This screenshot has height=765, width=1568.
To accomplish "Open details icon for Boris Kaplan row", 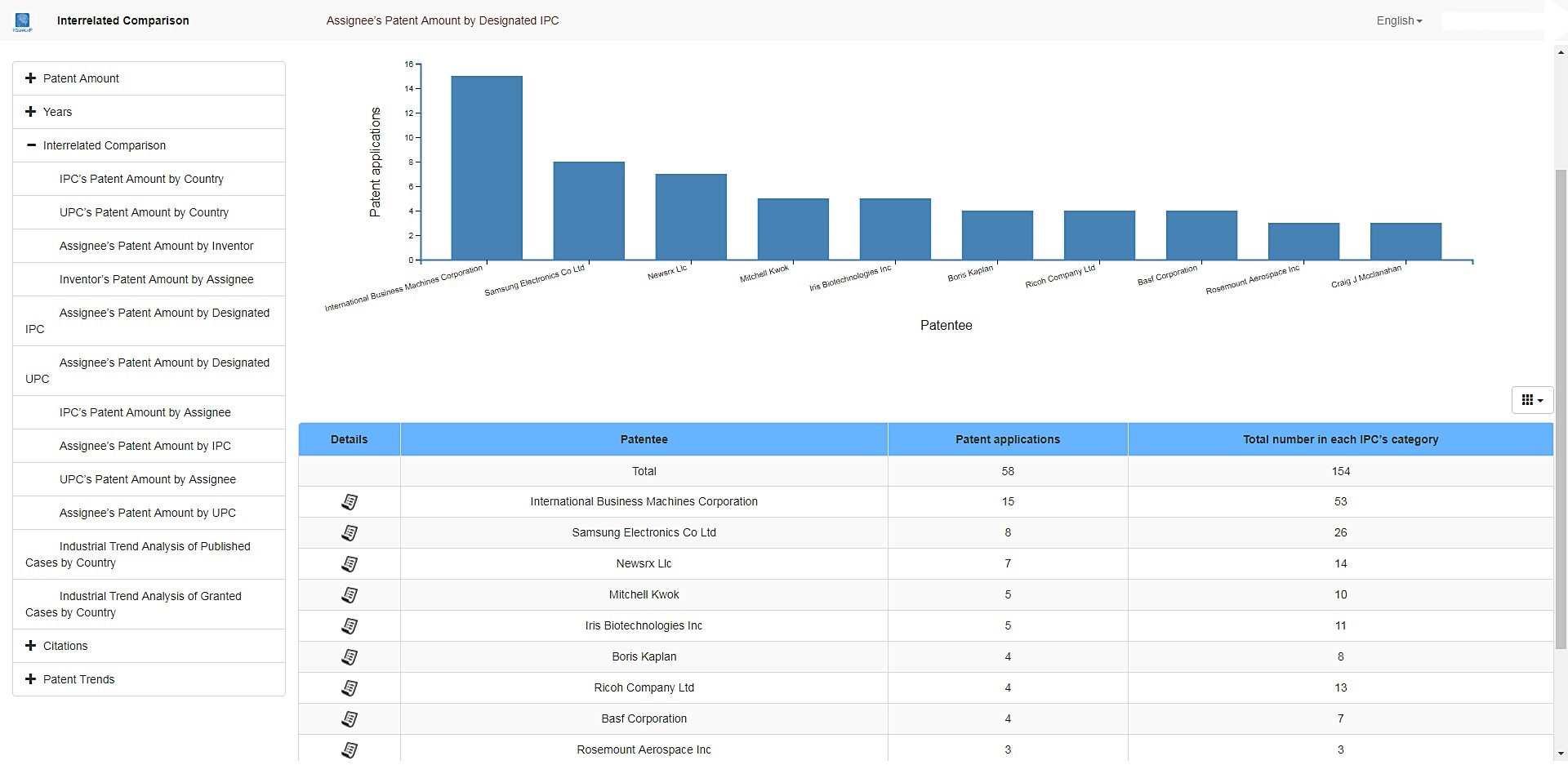I will pyautogui.click(x=350, y=657).
